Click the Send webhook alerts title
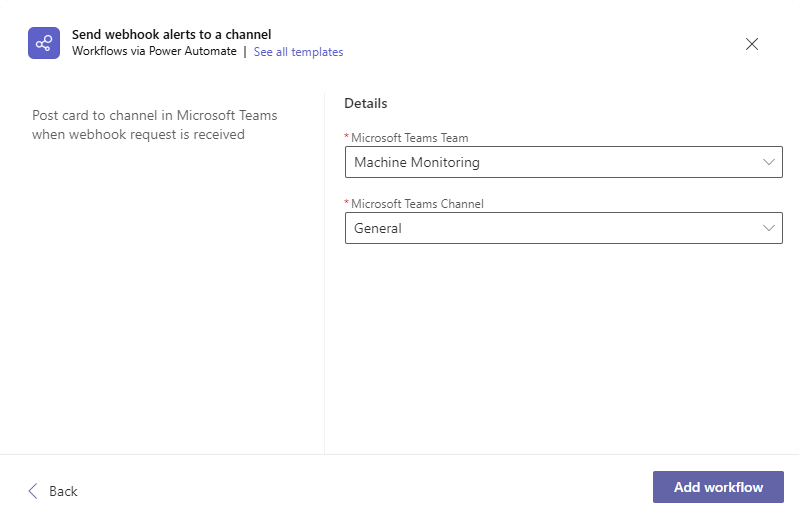 (x=172, y=34)
